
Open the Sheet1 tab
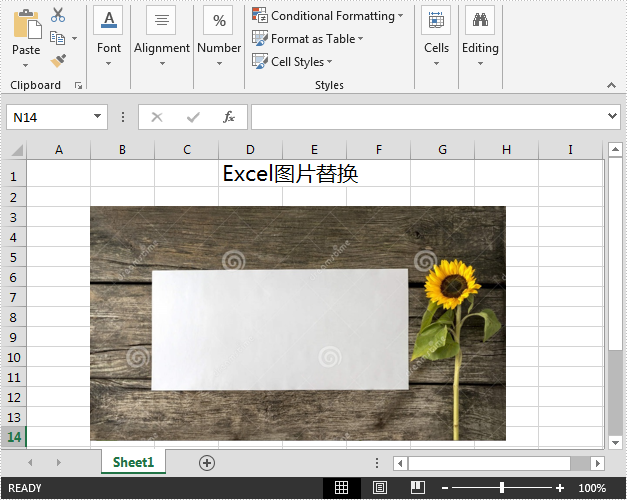133,462
